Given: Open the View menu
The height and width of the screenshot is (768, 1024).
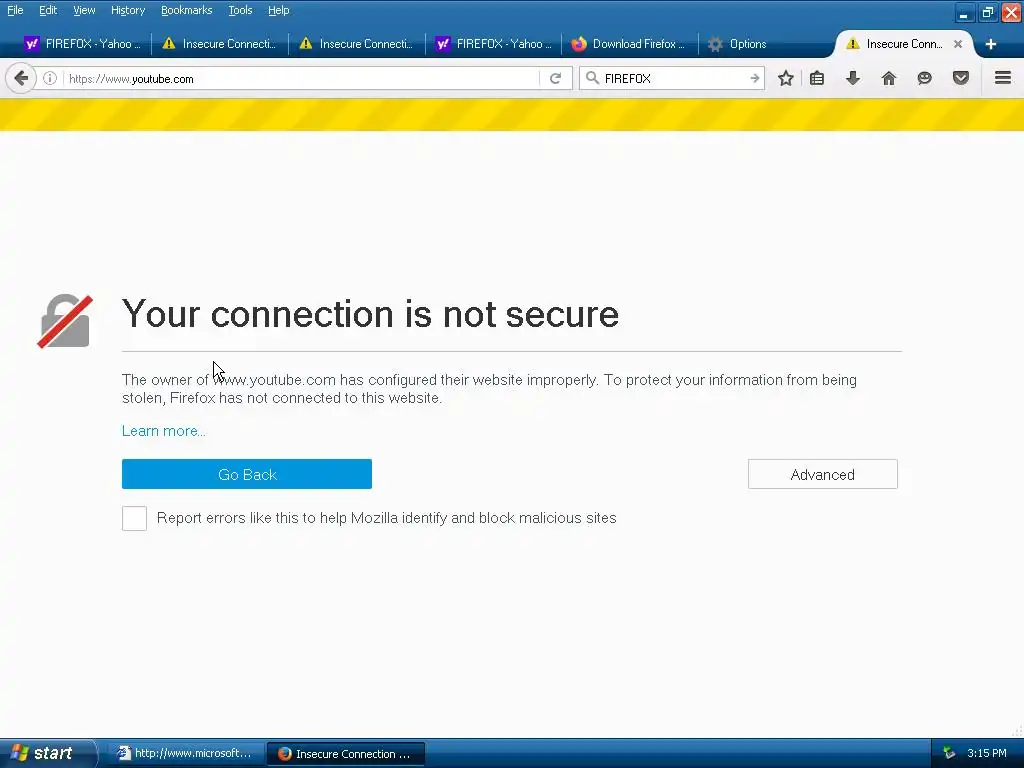Looking at the screenshot, I should (x=84, y=10).
